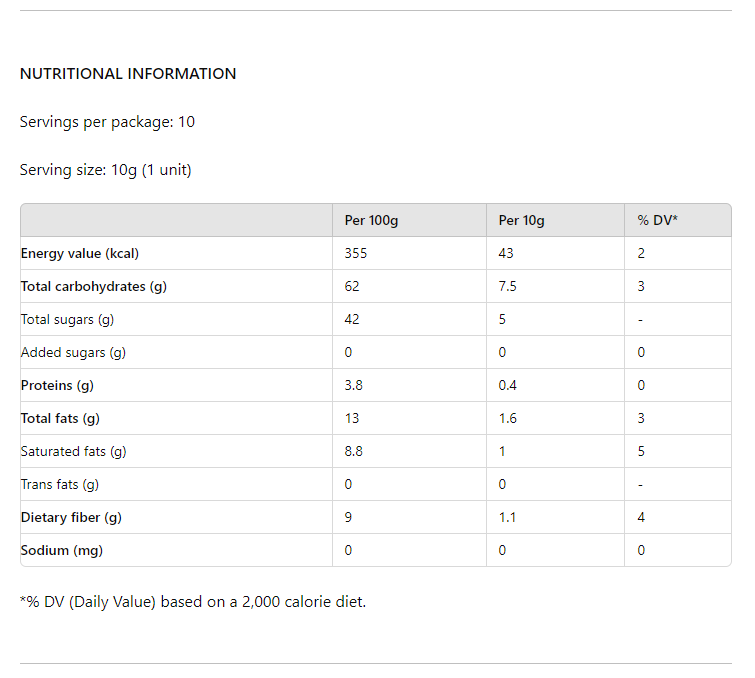The width and height of the screenshot is (755, 678).
Task: Select the Saturated fats (g) label
Action: [x=74, y=452]
